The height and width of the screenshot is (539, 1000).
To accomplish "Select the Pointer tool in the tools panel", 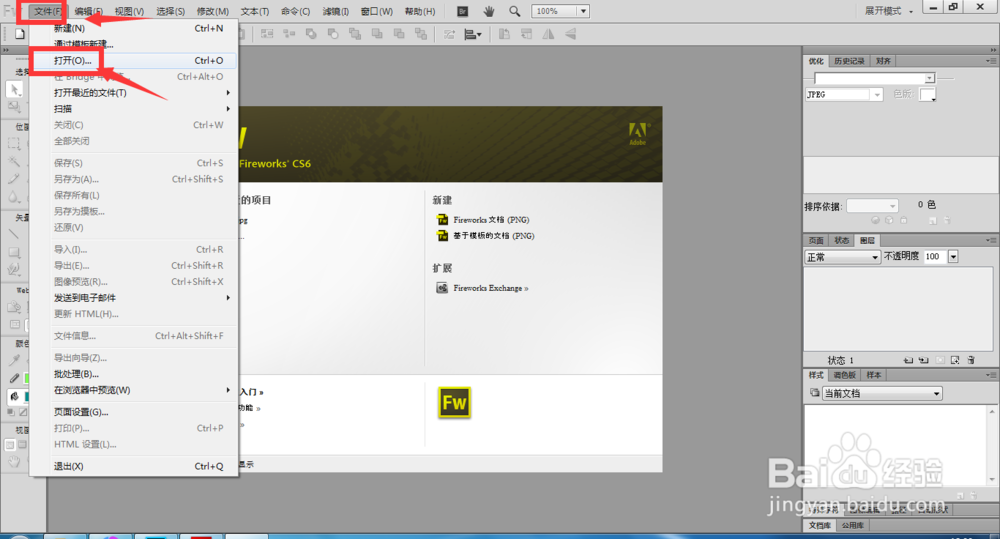I will (x=15, y=90).
